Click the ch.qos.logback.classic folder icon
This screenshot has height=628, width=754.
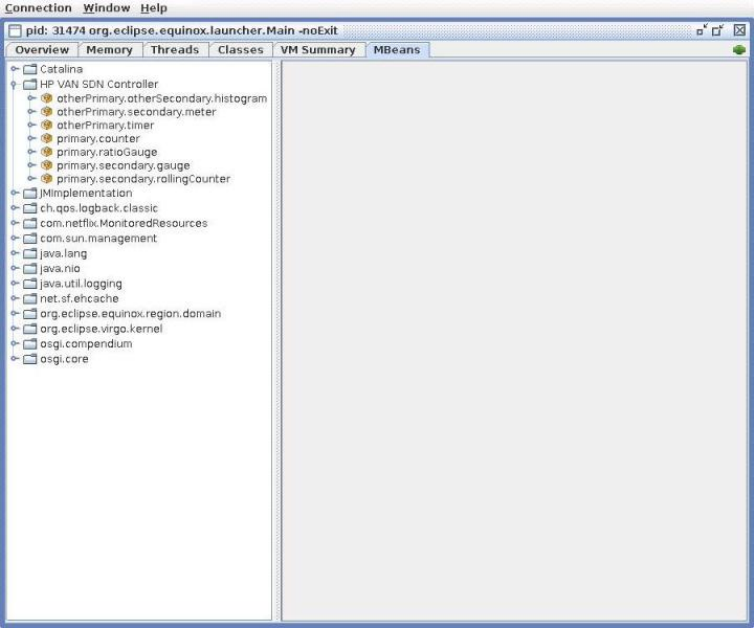(30, 208)
